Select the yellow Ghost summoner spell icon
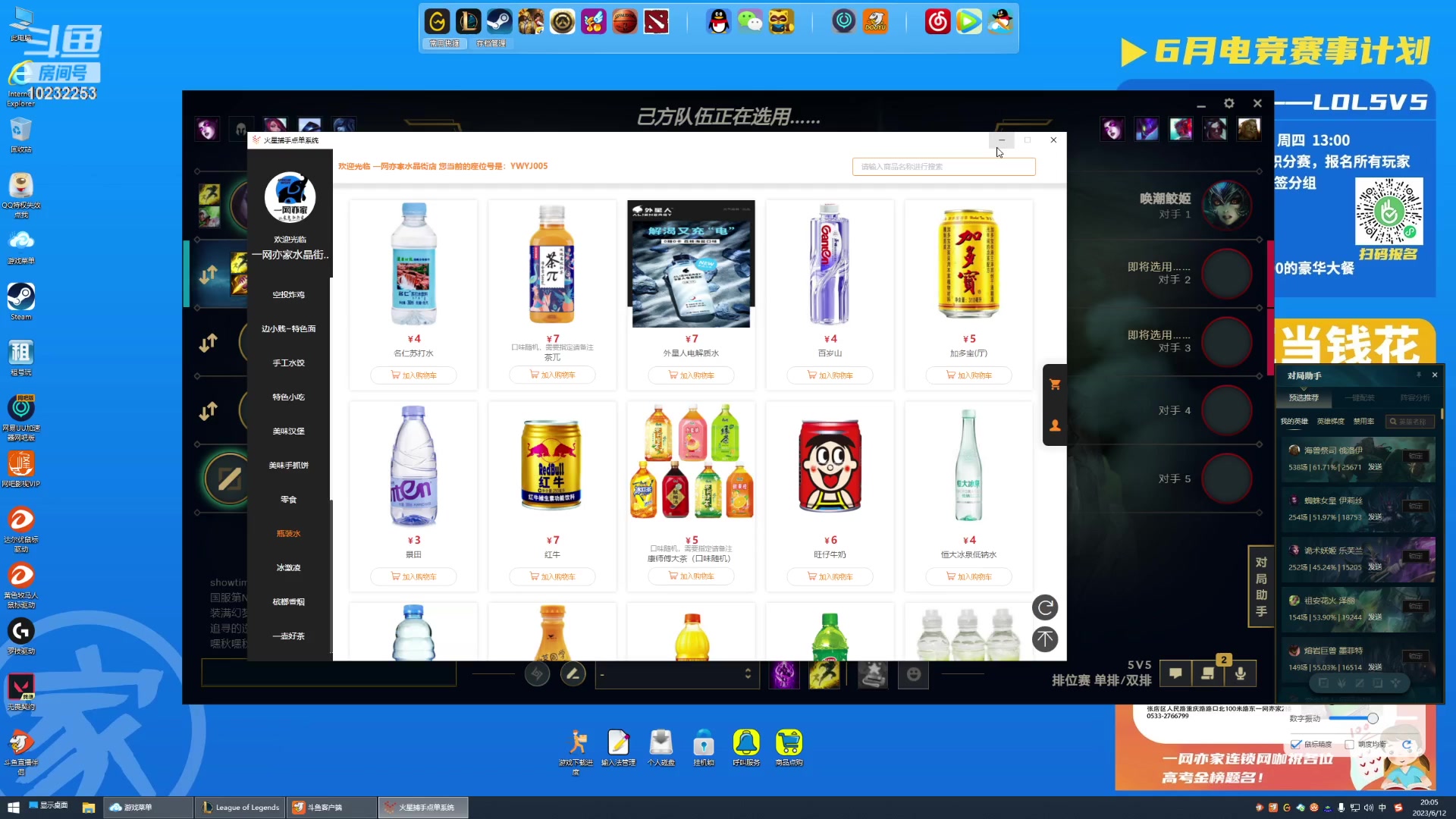 coord(824,673)
